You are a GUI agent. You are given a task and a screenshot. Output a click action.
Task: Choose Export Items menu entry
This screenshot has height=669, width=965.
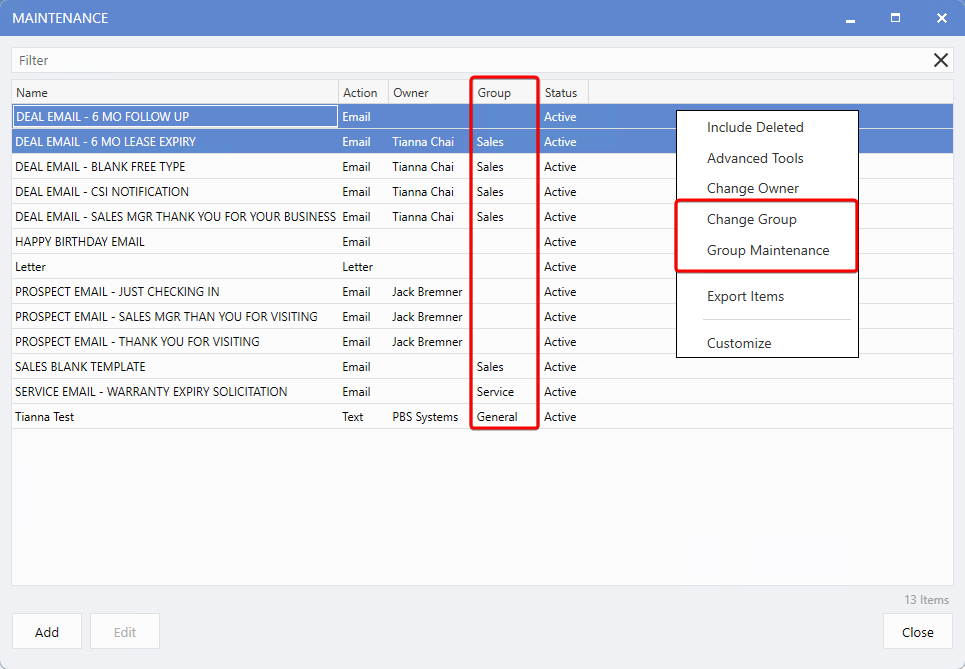pos(745,297)
